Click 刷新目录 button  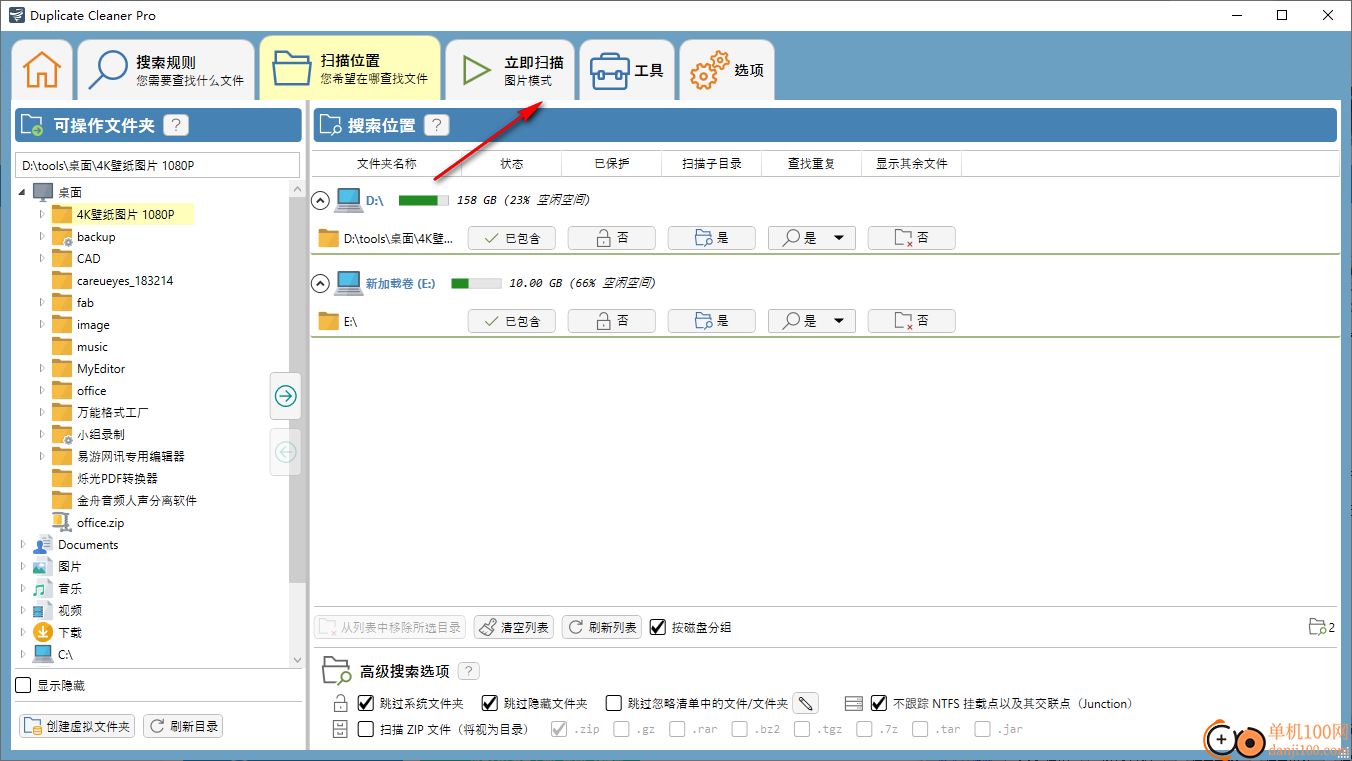click(x=183, y=726)
